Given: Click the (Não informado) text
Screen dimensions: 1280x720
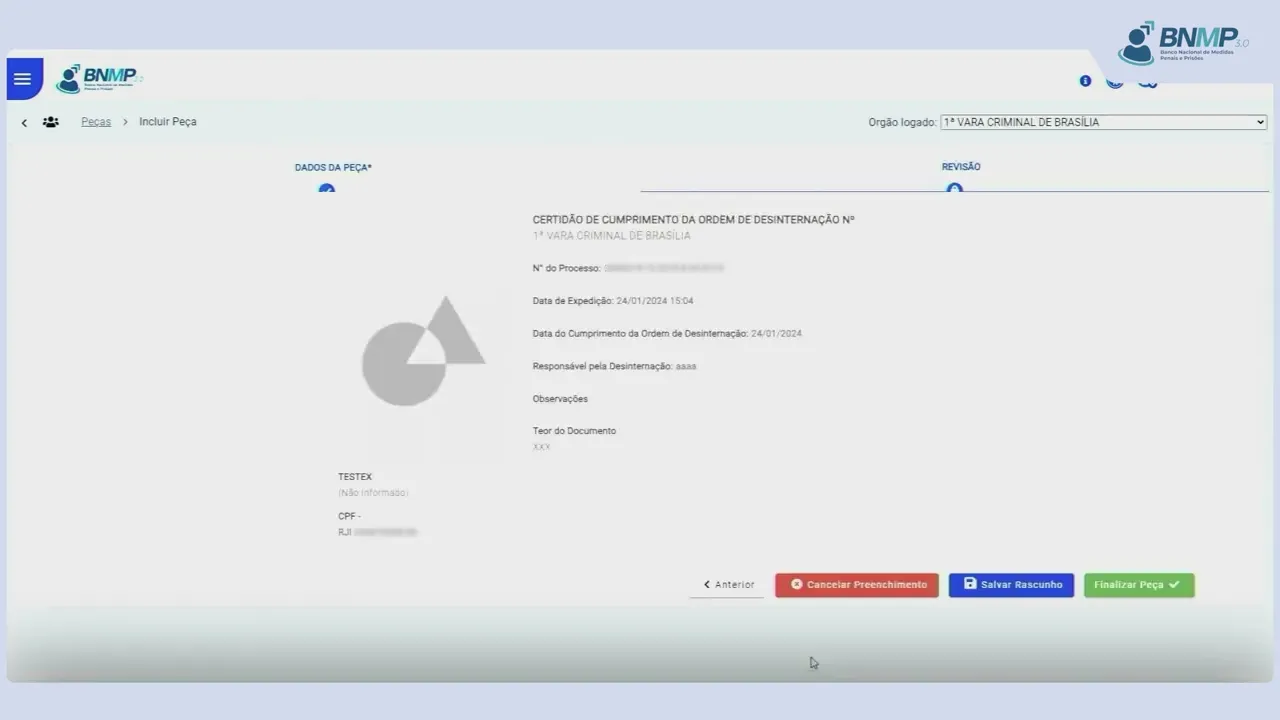Looking at the screenshot, I should pyautogui.click(x=373, y=493).
